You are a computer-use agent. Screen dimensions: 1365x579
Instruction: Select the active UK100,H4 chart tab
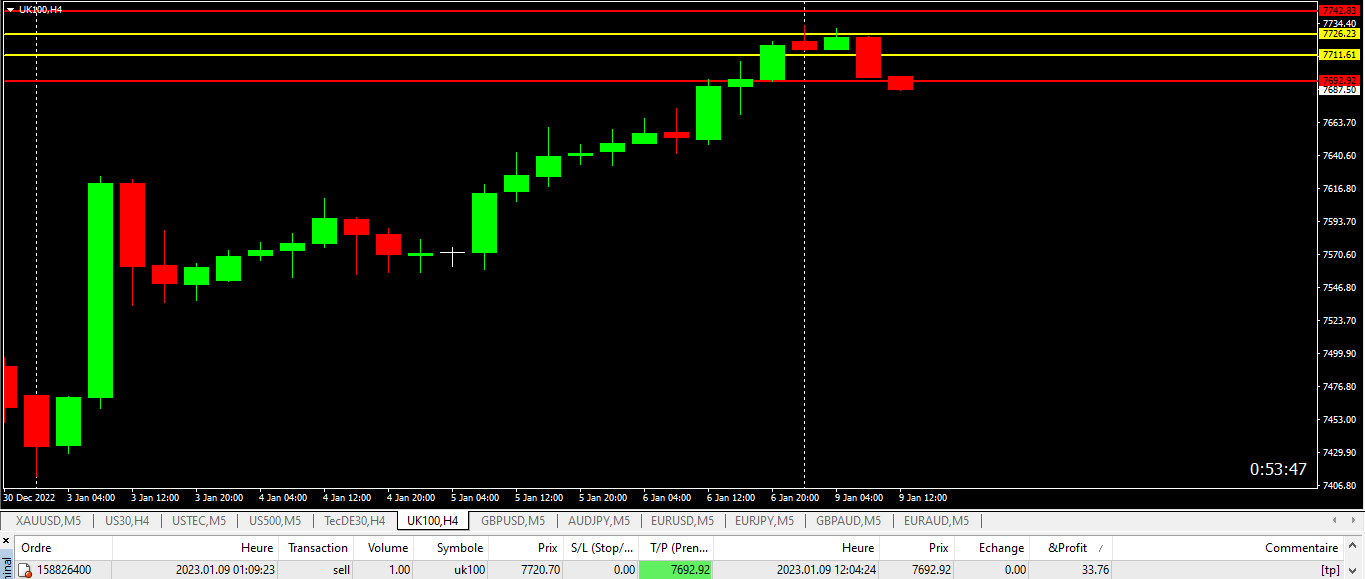click(433, 521)
